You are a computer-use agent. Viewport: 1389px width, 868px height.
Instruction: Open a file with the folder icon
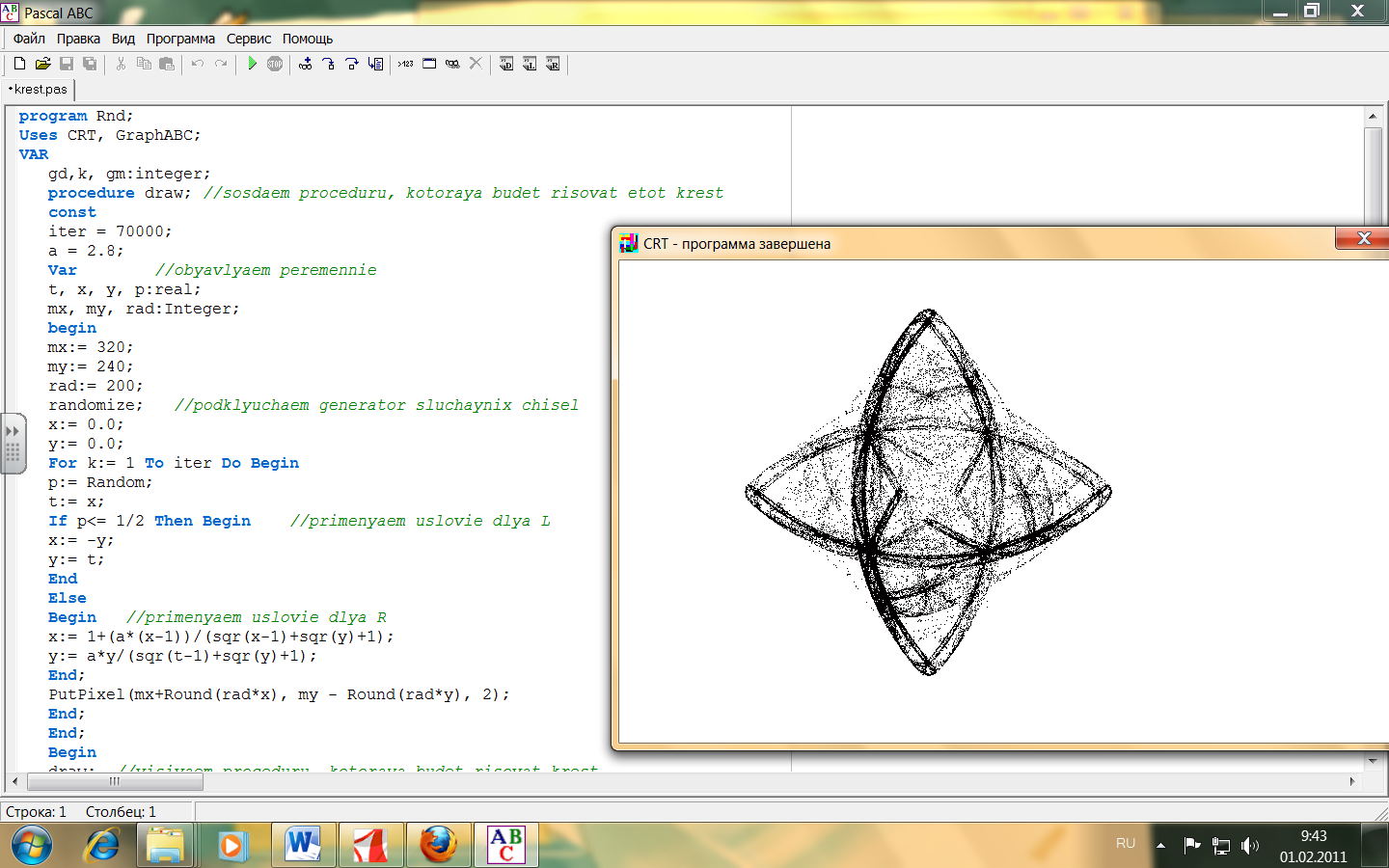[42, 64]
